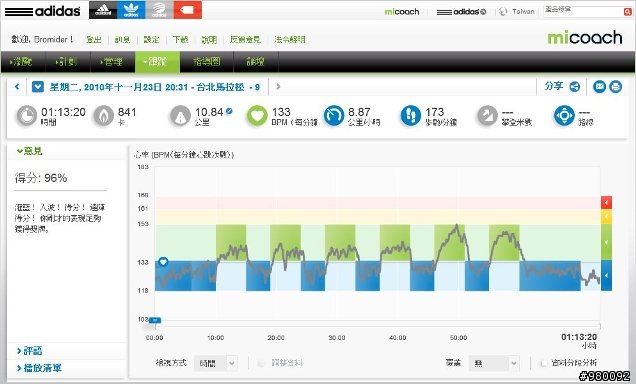
Task: Click the email envelope icon
Action: click(x=599, y=87)
